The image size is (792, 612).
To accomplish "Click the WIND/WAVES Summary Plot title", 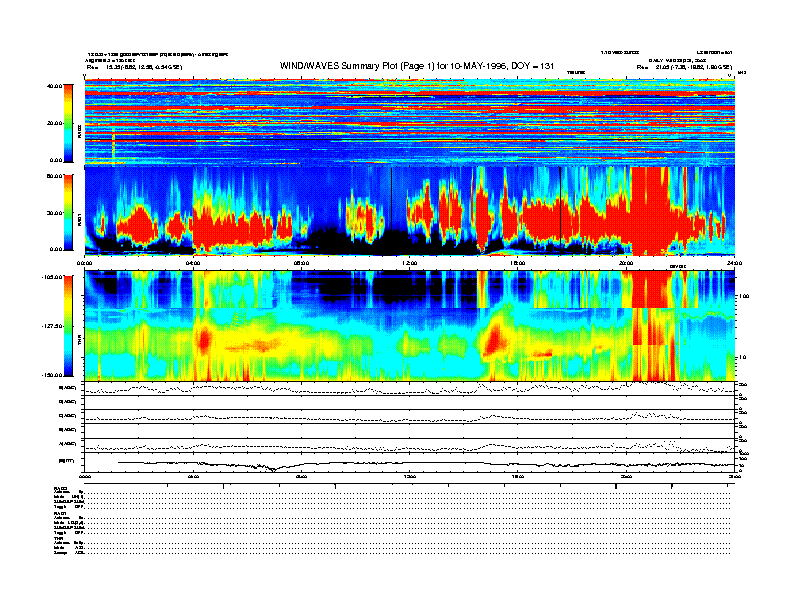I will (x=417, y=66).
